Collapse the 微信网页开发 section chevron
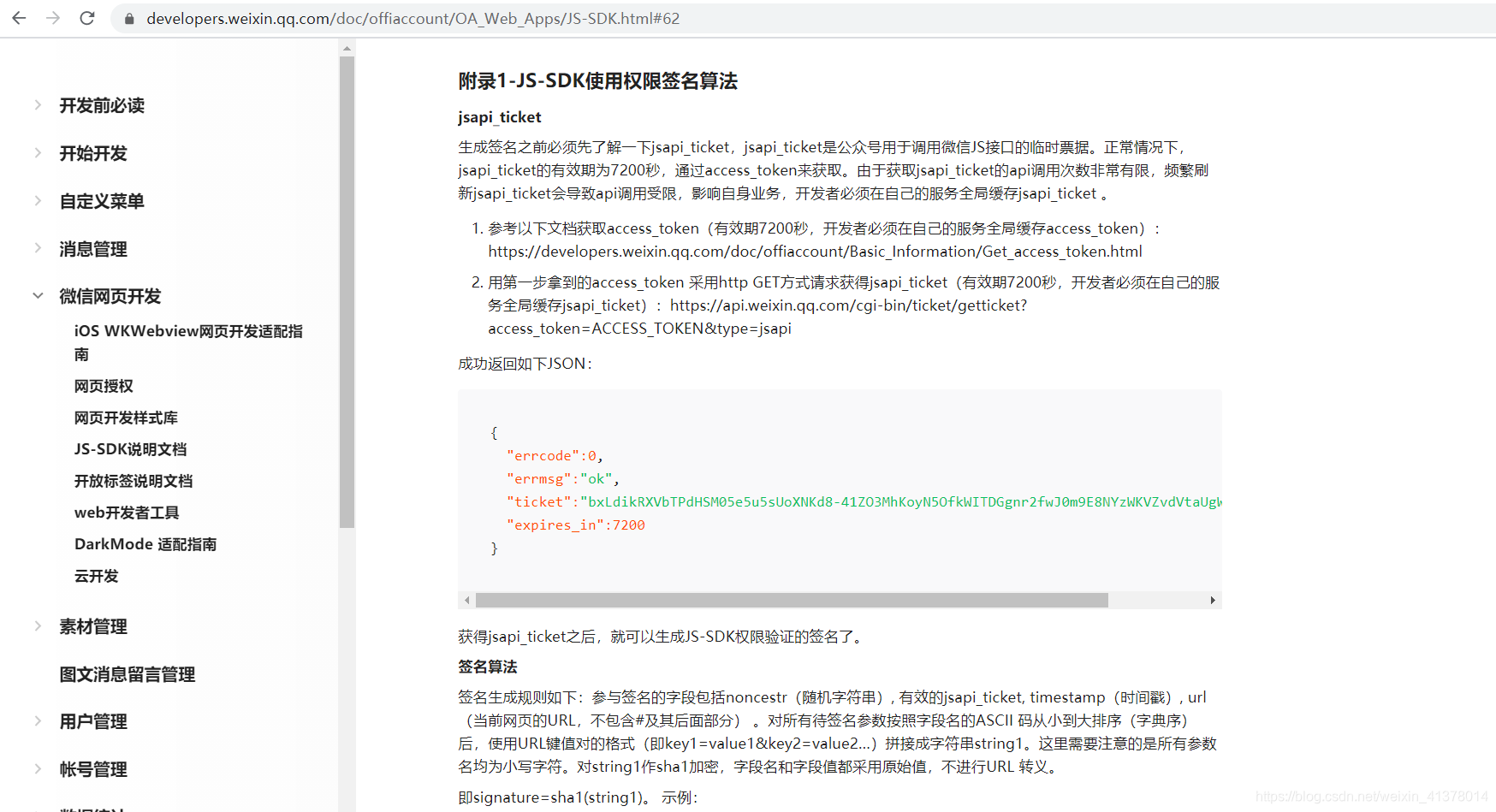 coord(38,295)
